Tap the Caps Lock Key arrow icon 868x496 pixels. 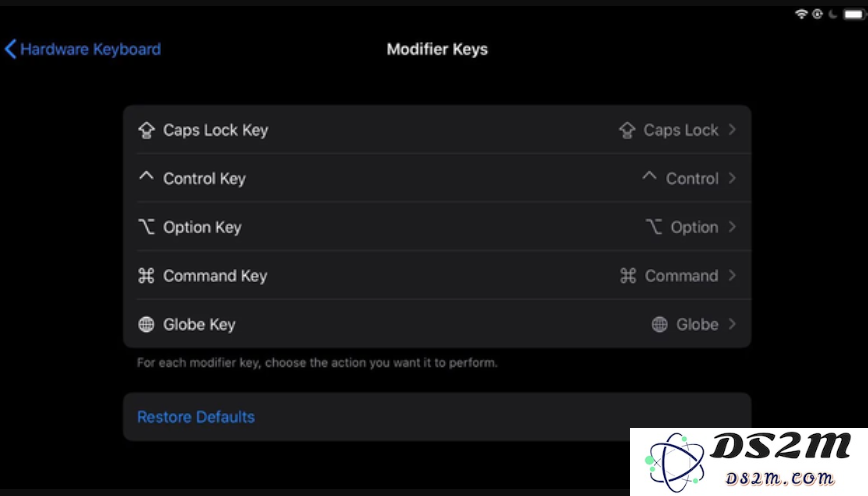coord(147,130)
